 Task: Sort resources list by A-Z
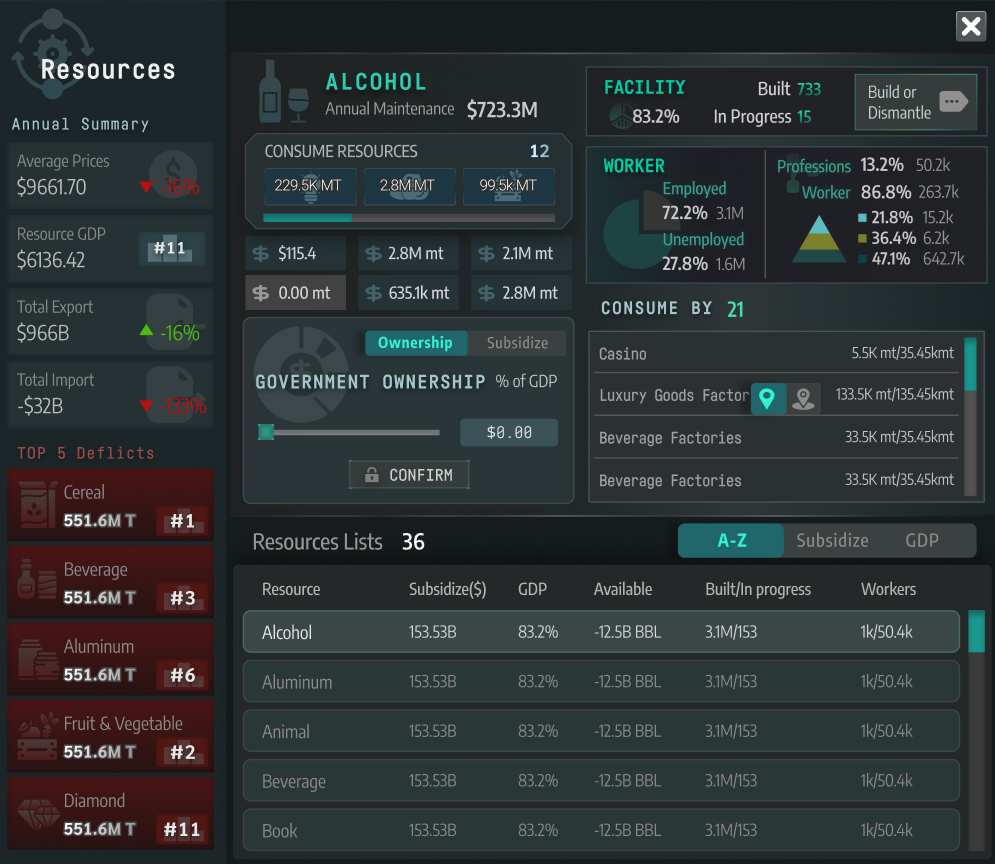tap(731, 540)
